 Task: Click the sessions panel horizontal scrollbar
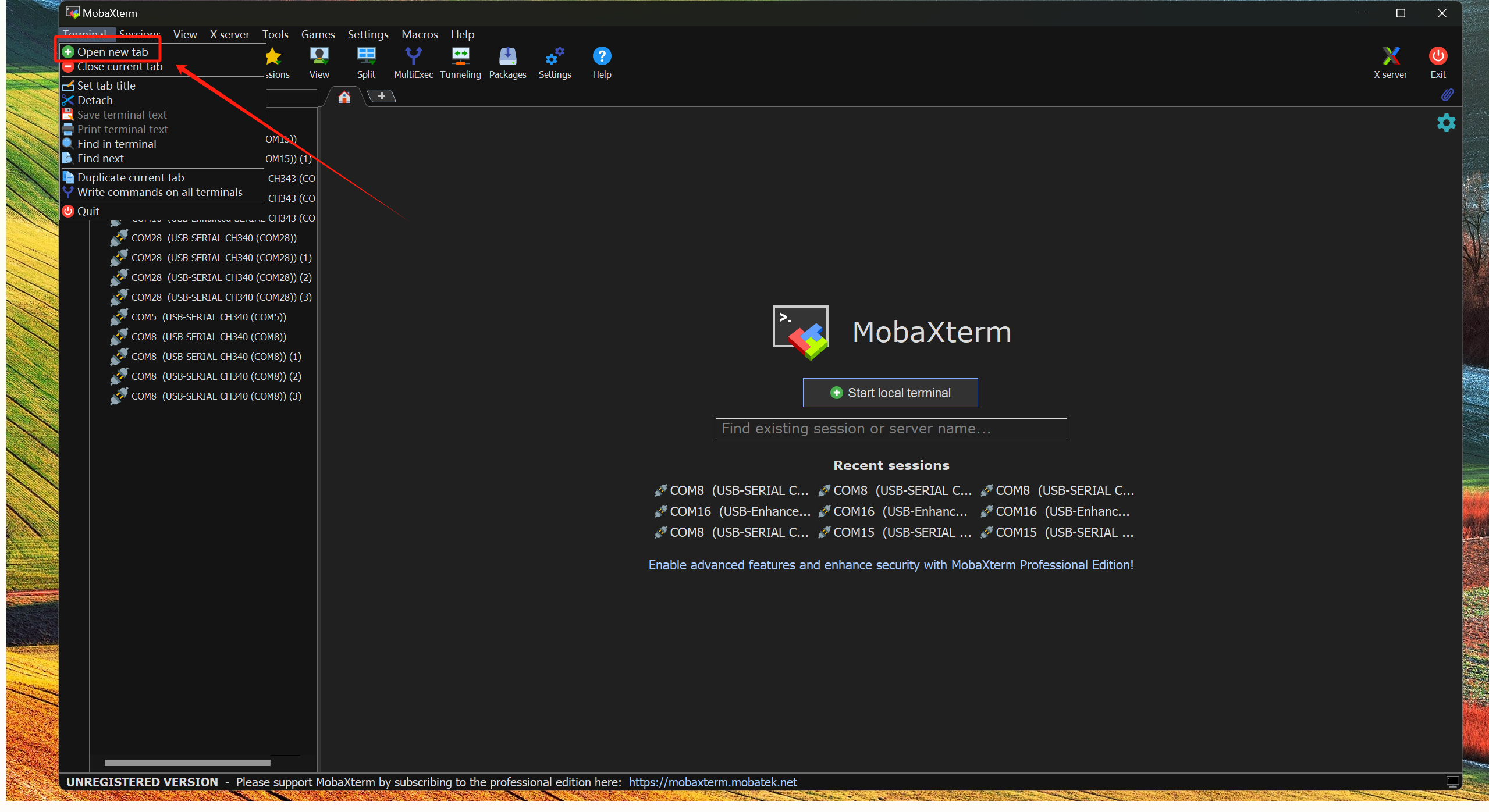pyautogui.click(x=187, y=763)
